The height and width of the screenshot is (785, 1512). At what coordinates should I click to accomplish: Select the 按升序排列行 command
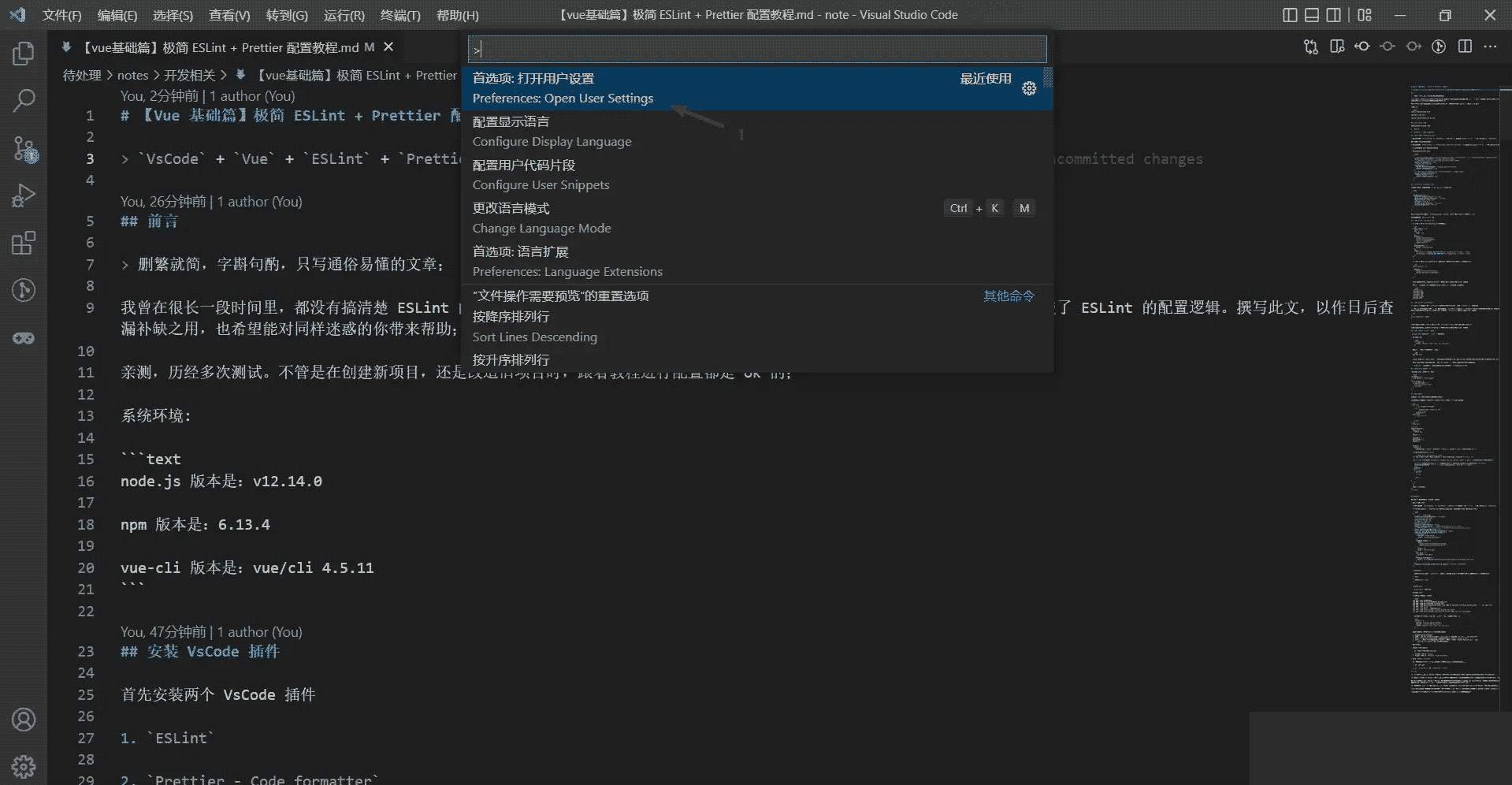click(x=756, y=360)
